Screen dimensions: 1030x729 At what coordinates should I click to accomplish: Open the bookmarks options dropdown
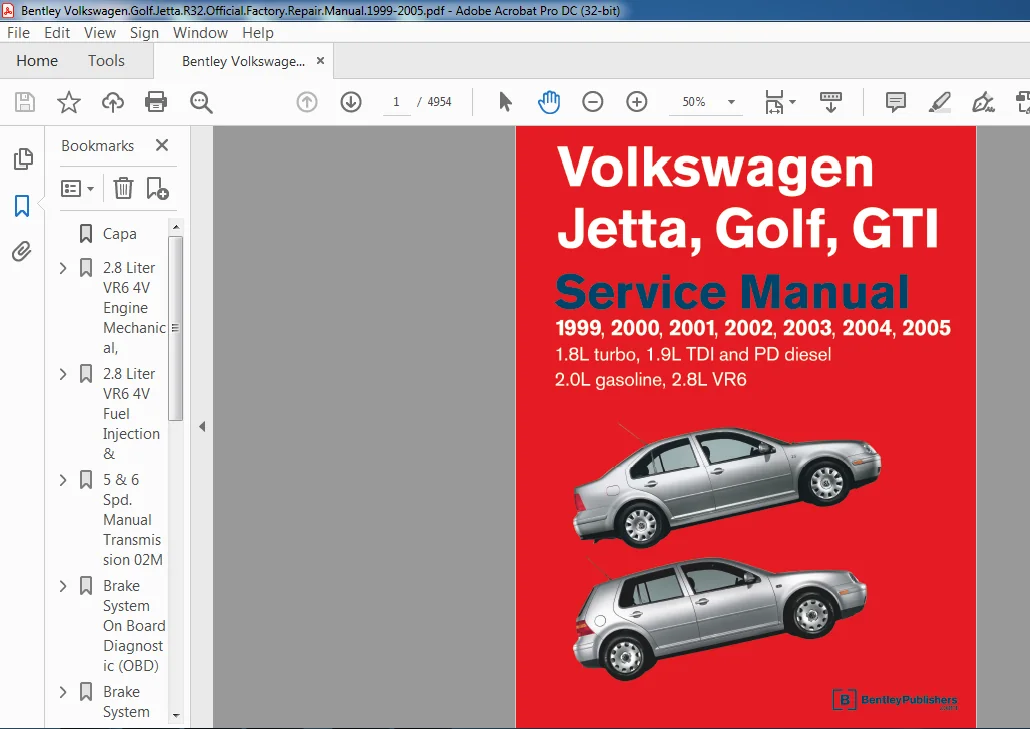77,188
